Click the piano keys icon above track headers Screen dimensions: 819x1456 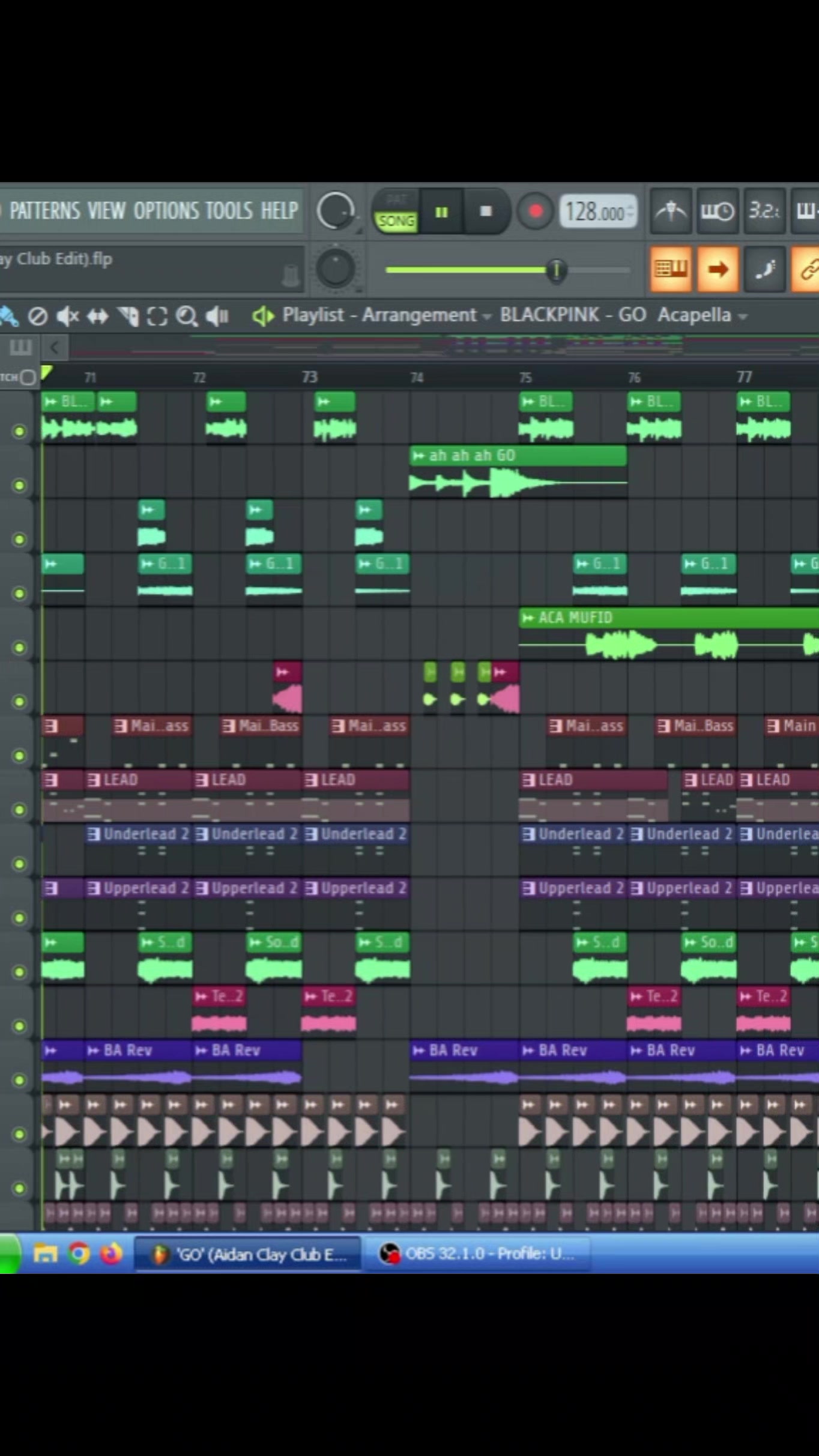(x=20, y=347)
